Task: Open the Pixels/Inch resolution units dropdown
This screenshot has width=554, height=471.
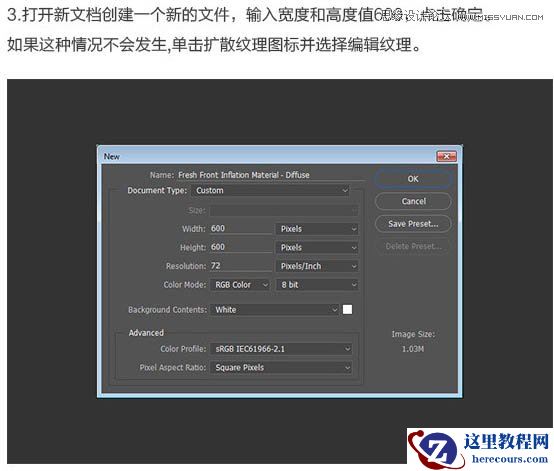Action: [x=317, y=266]
